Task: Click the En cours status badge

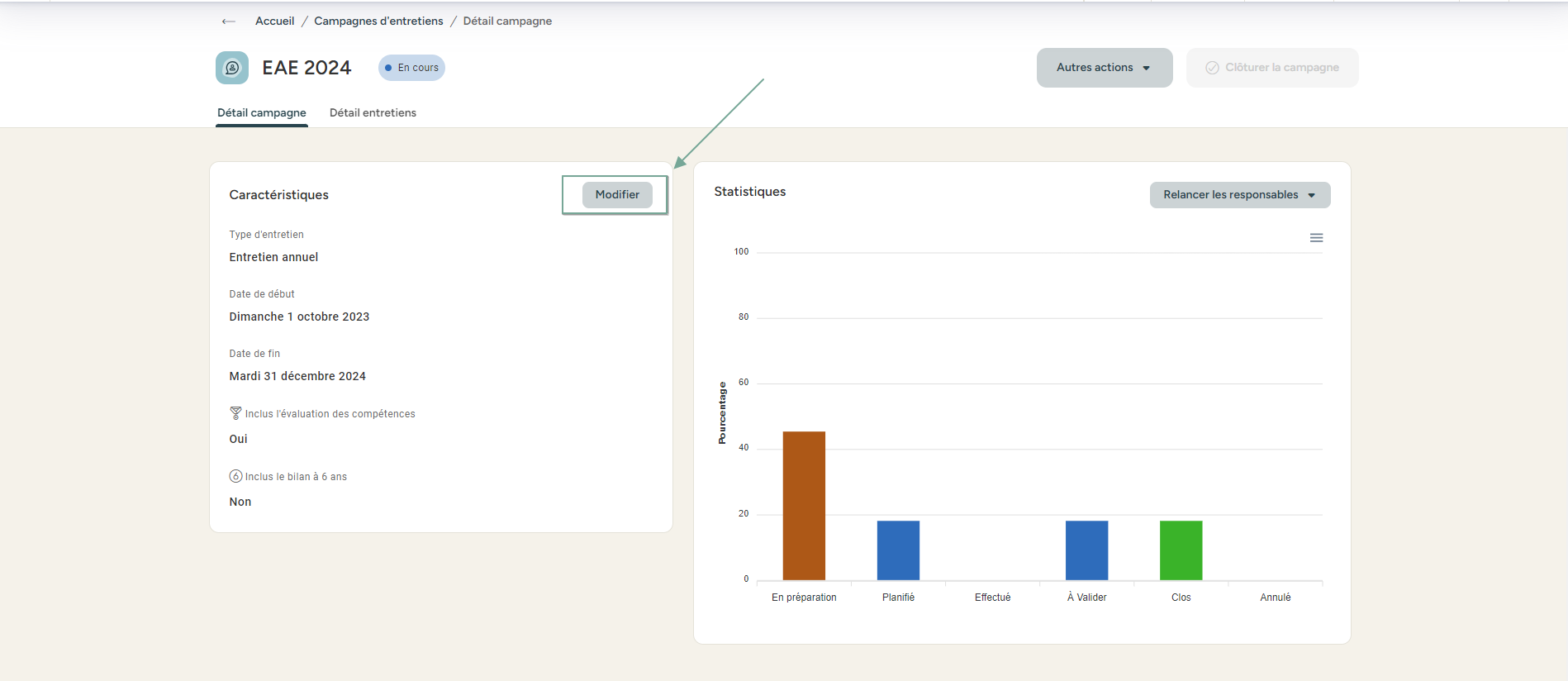Action: click(x=411, y=68)
